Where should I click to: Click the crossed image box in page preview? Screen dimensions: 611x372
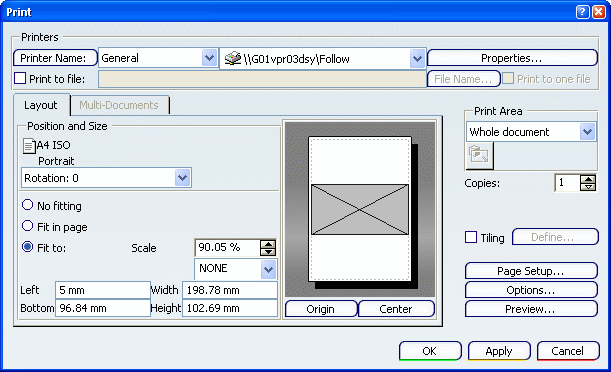(360, 210)
